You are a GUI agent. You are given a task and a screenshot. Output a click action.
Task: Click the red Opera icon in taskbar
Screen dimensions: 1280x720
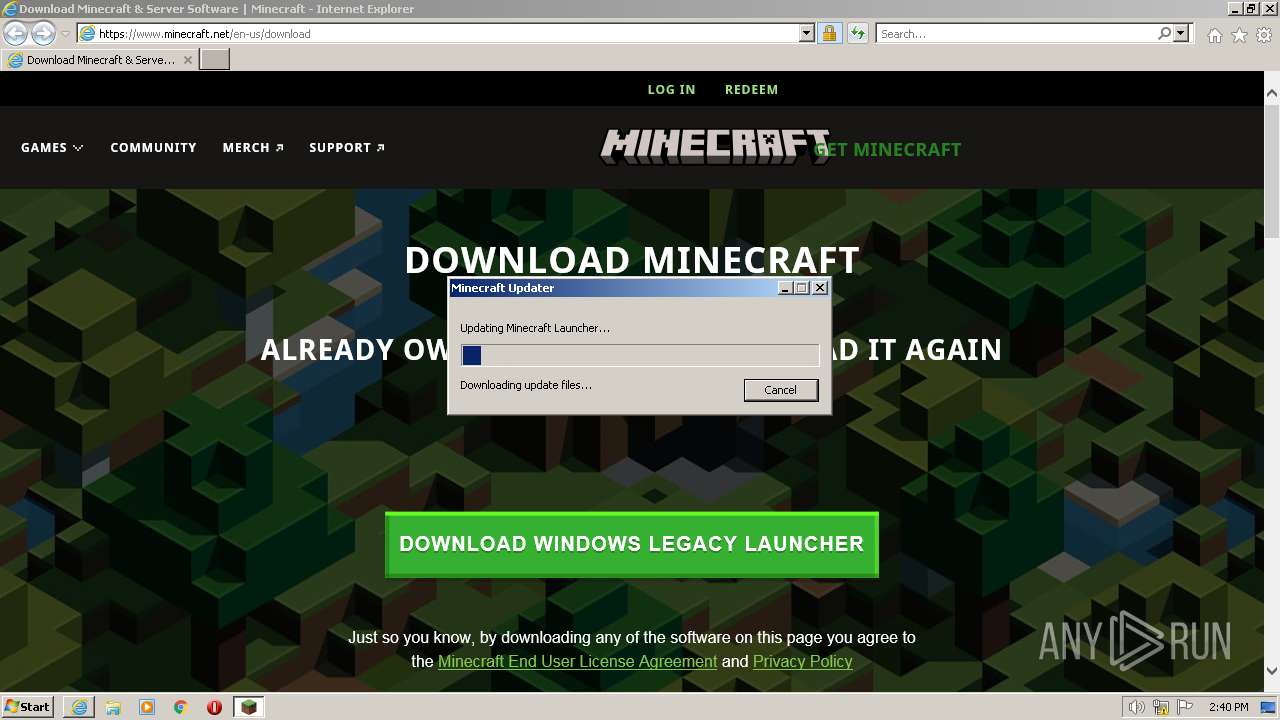pyautogui.click(x=215, y=707)
